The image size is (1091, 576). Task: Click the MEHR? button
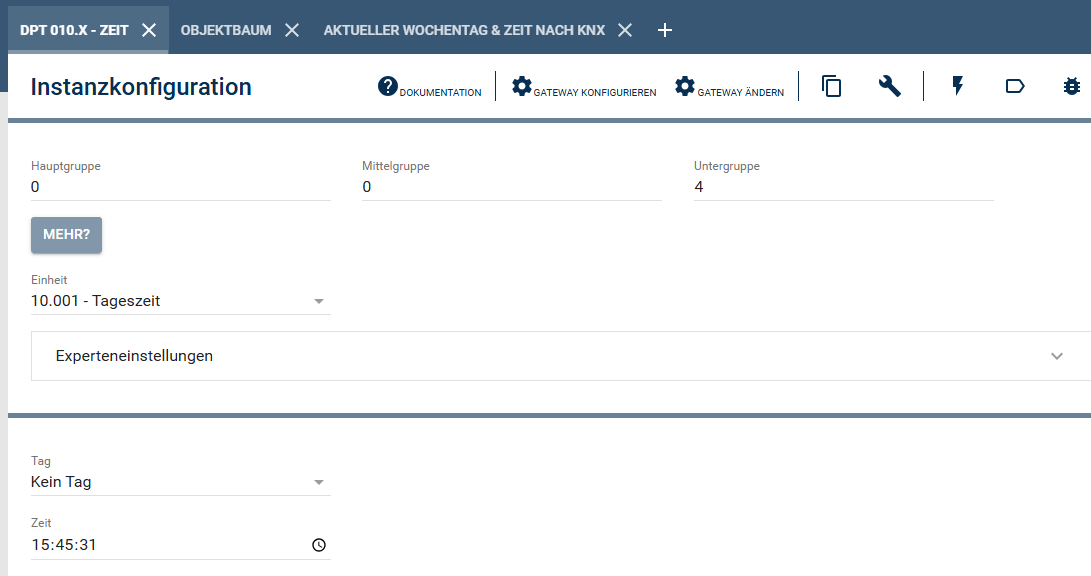tap(67, 235)
